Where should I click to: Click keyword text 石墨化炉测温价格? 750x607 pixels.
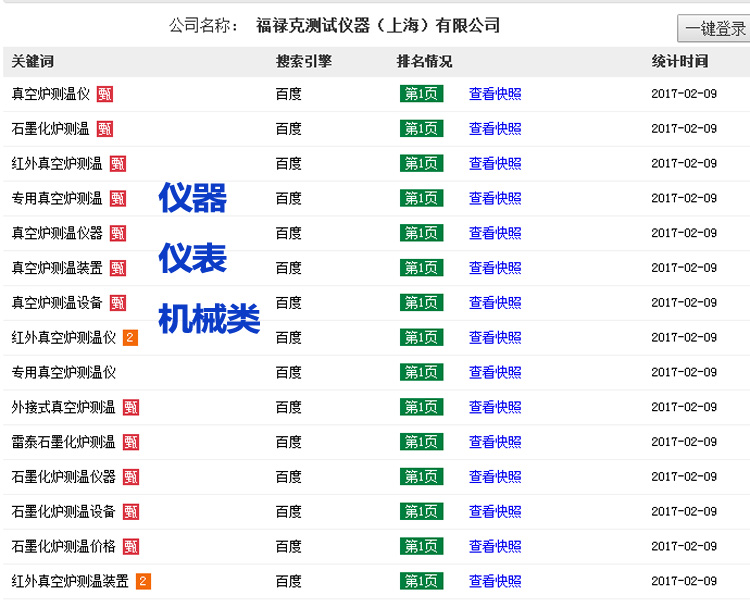(x=64, y=547)
